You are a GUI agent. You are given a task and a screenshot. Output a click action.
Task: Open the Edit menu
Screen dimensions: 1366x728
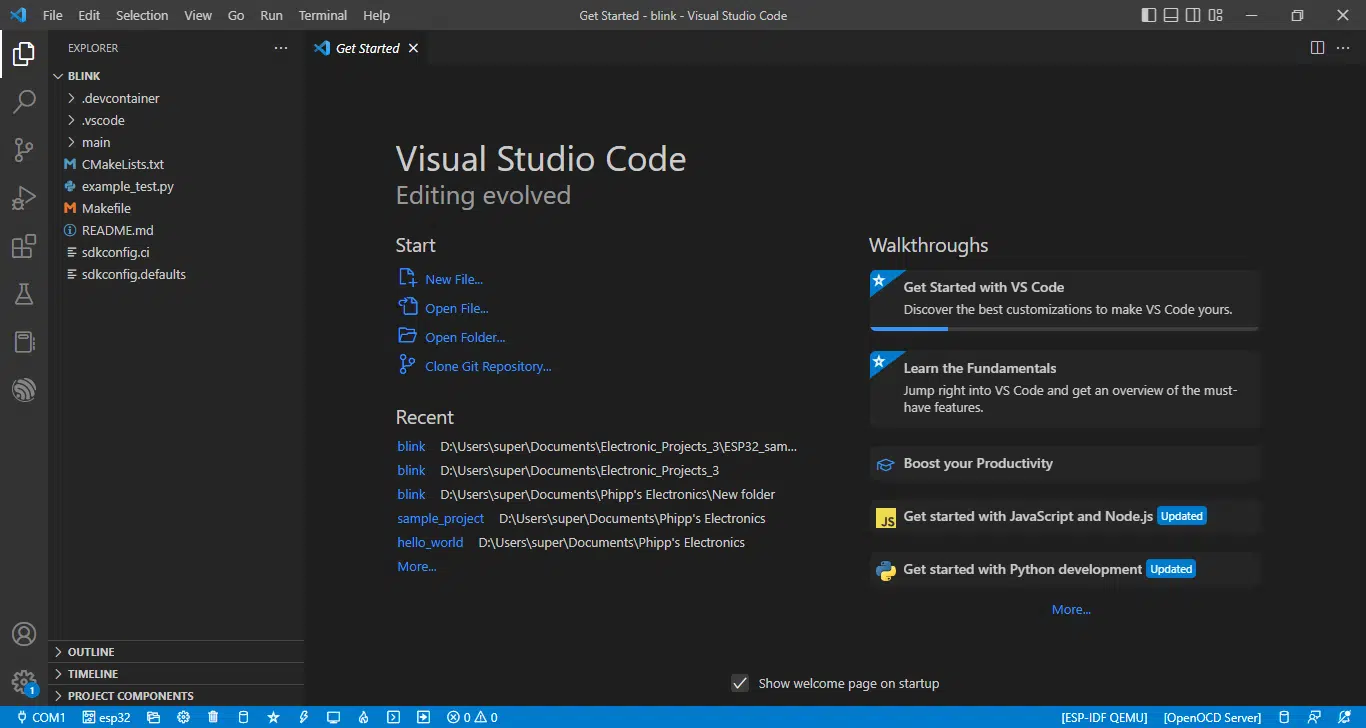coord(89,15)
